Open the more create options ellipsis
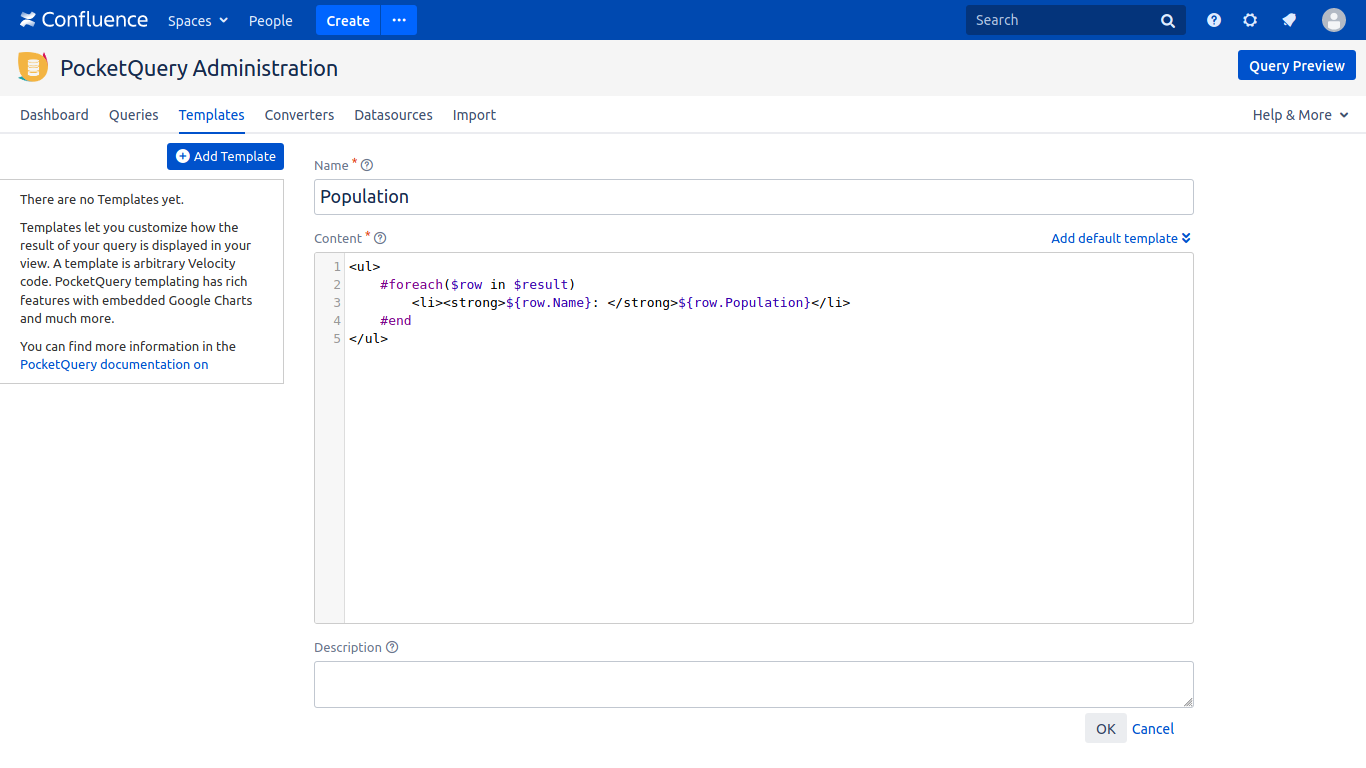Screen dimensions: 1366x768 (399, 20)
